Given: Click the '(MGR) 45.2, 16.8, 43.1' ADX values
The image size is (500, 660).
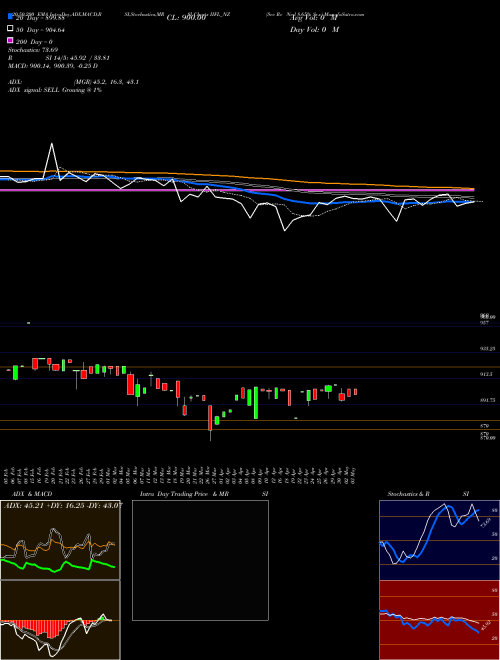Looking at the screenshot, I should click(x=106, y=82).
